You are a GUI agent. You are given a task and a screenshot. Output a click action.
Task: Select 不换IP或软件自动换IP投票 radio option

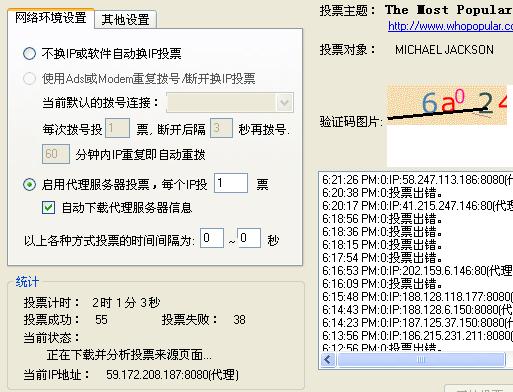tap(29, 53)
